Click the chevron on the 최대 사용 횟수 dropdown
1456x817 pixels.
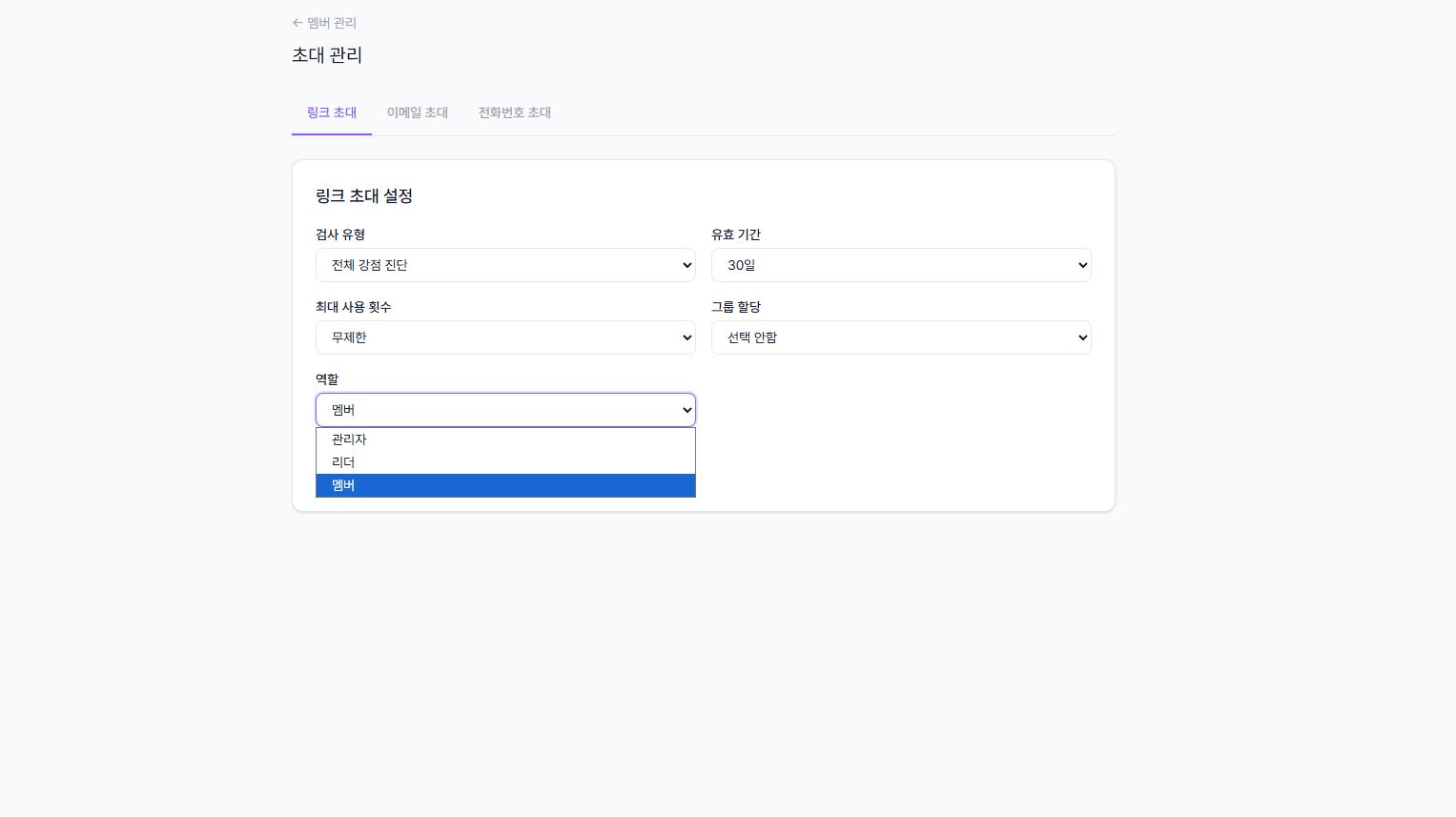point(687,337)
